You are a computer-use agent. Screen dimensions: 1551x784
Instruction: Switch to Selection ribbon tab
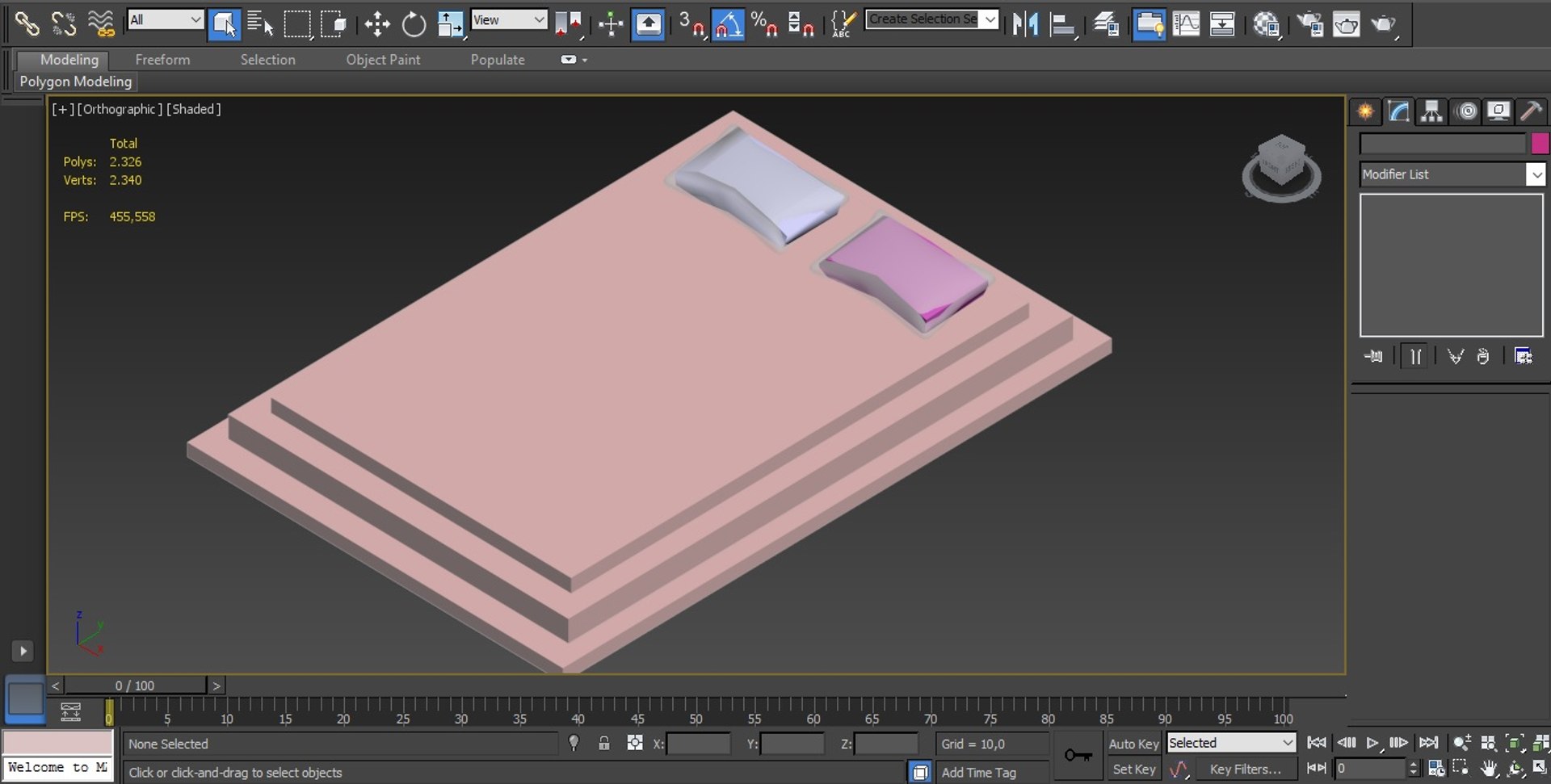click(267, 60)
